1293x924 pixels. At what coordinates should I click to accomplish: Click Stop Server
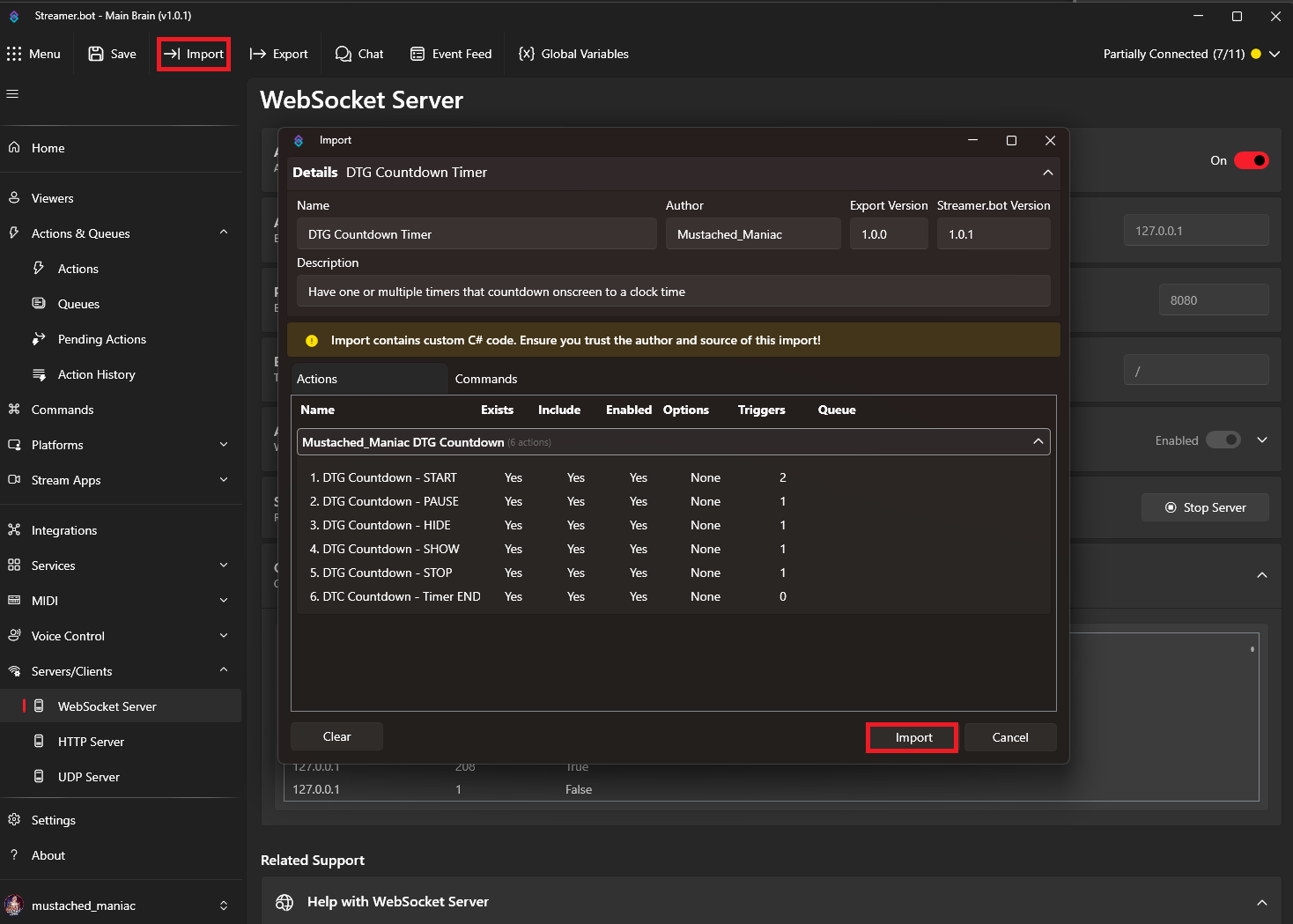pos(1205,506)
